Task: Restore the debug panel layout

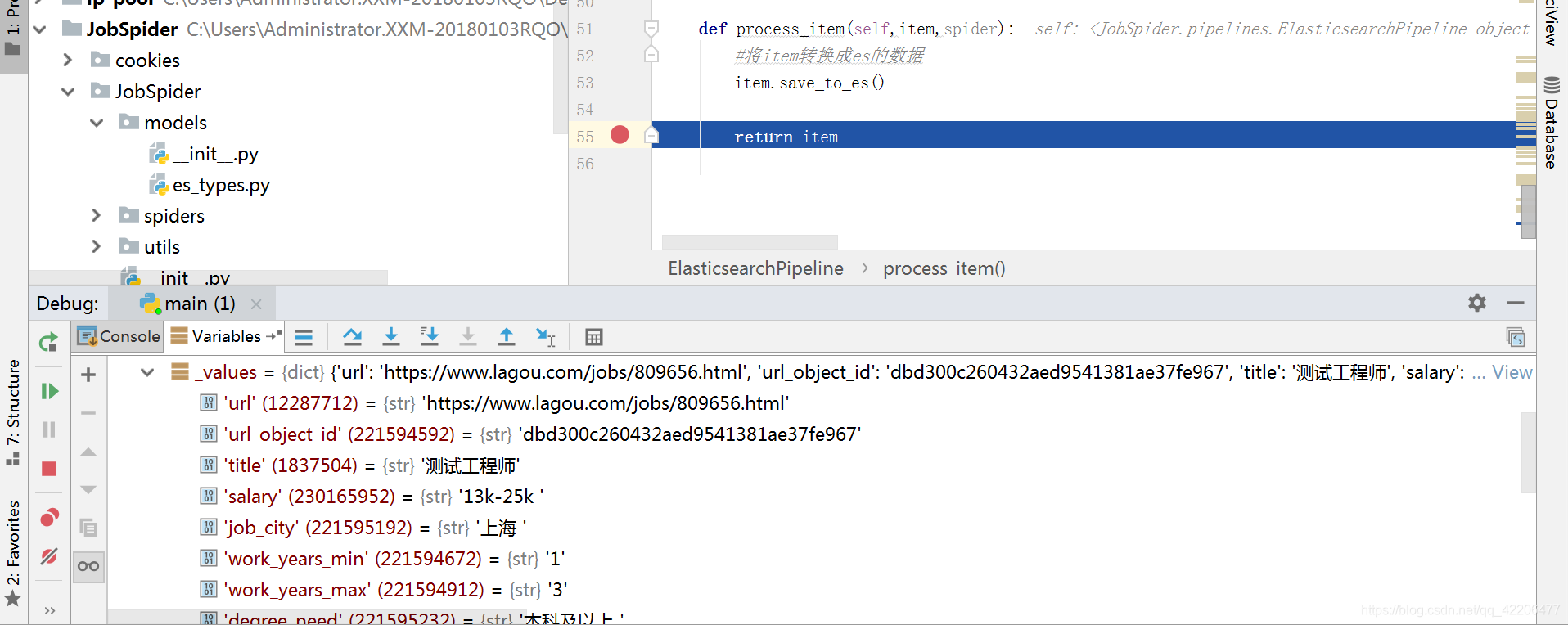Action: pyautogui.click(x=1516, y=337)
